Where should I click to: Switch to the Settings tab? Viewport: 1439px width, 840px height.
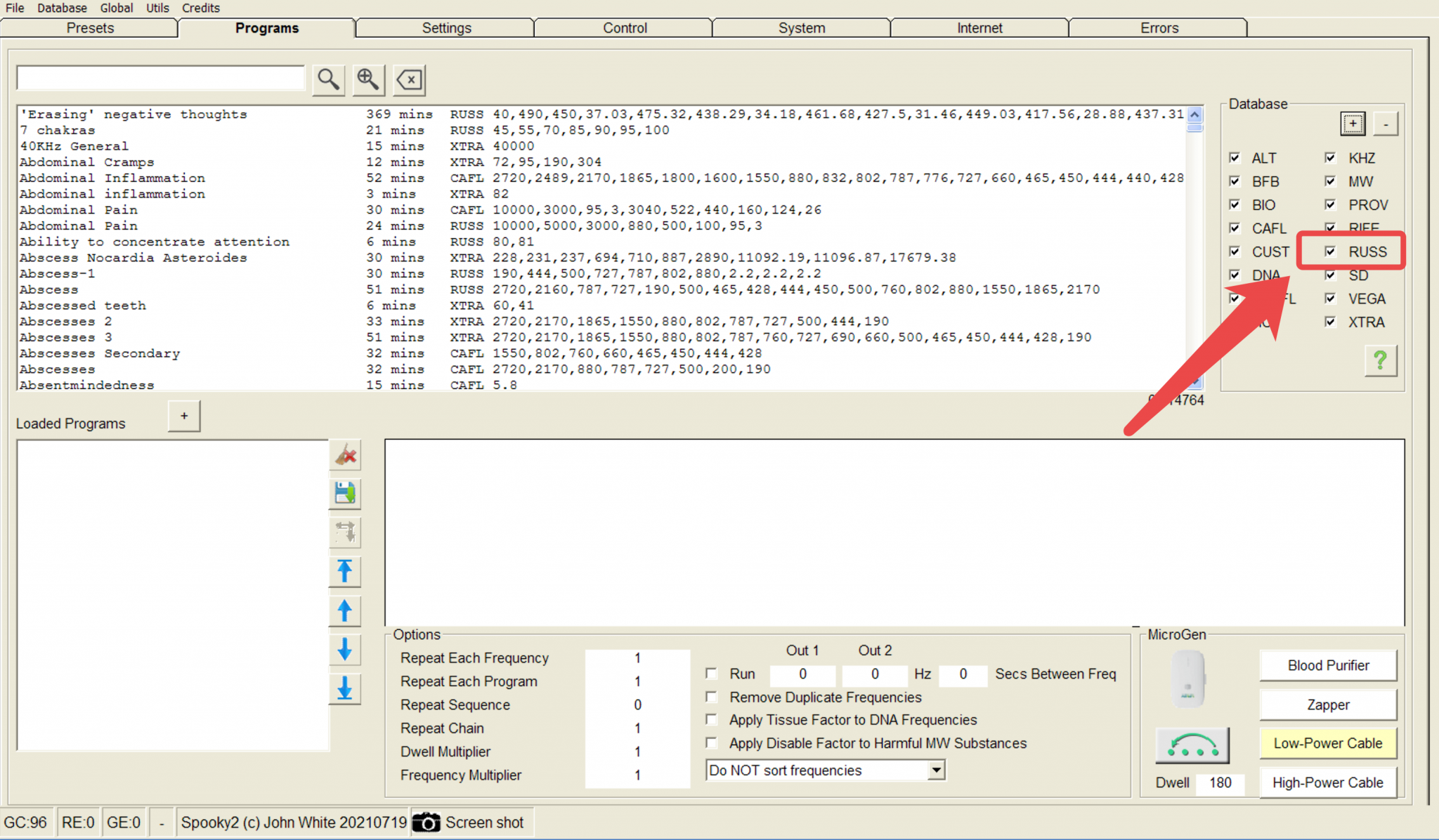[x=446, y=28]
